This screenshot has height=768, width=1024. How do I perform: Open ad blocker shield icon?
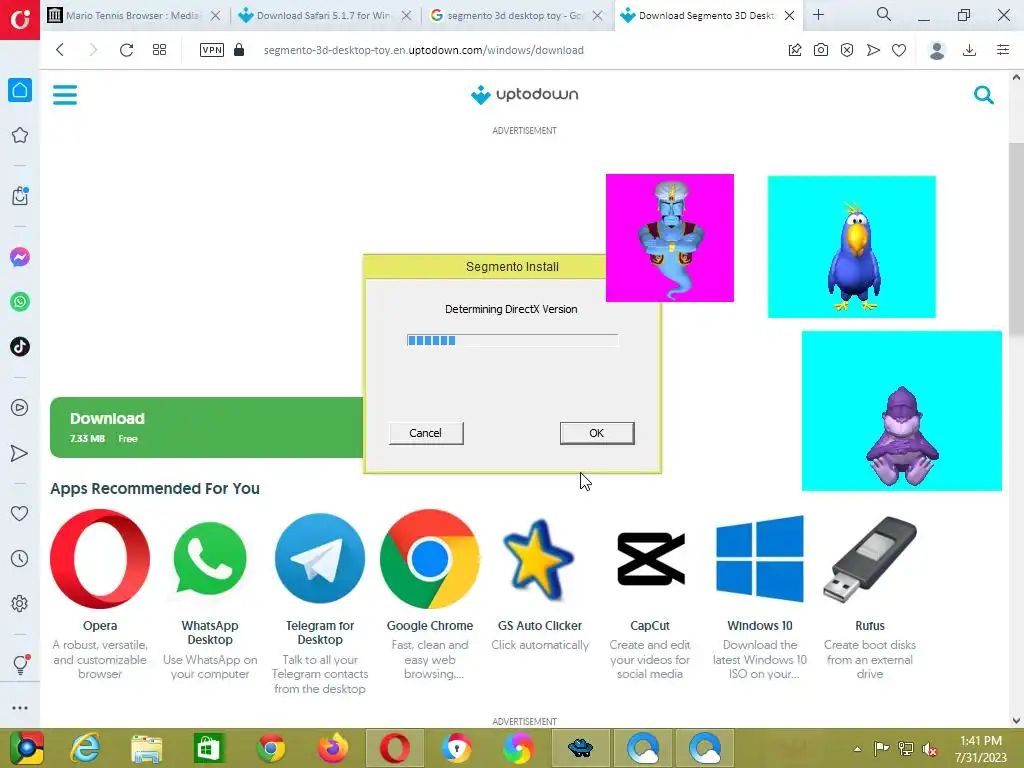(847, 50)
